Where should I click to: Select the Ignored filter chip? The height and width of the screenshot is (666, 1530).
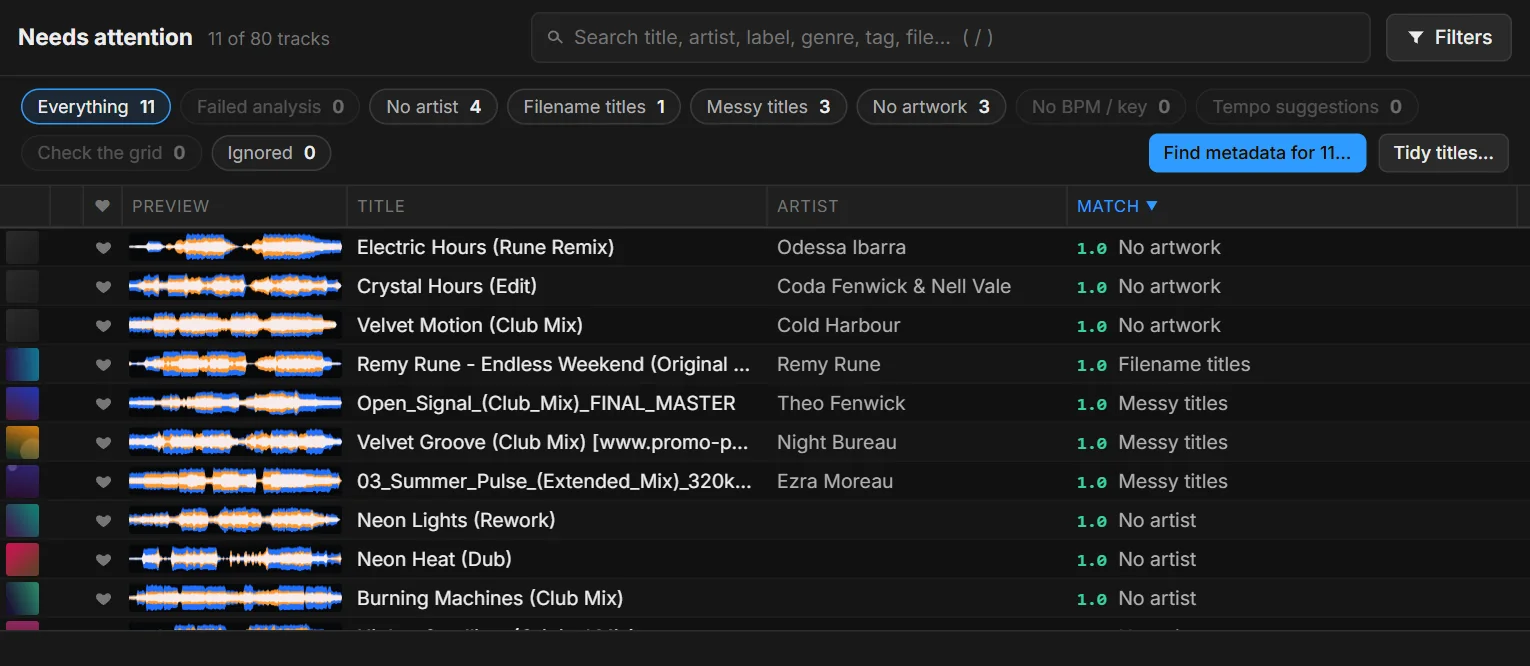[x=271, y=153]
